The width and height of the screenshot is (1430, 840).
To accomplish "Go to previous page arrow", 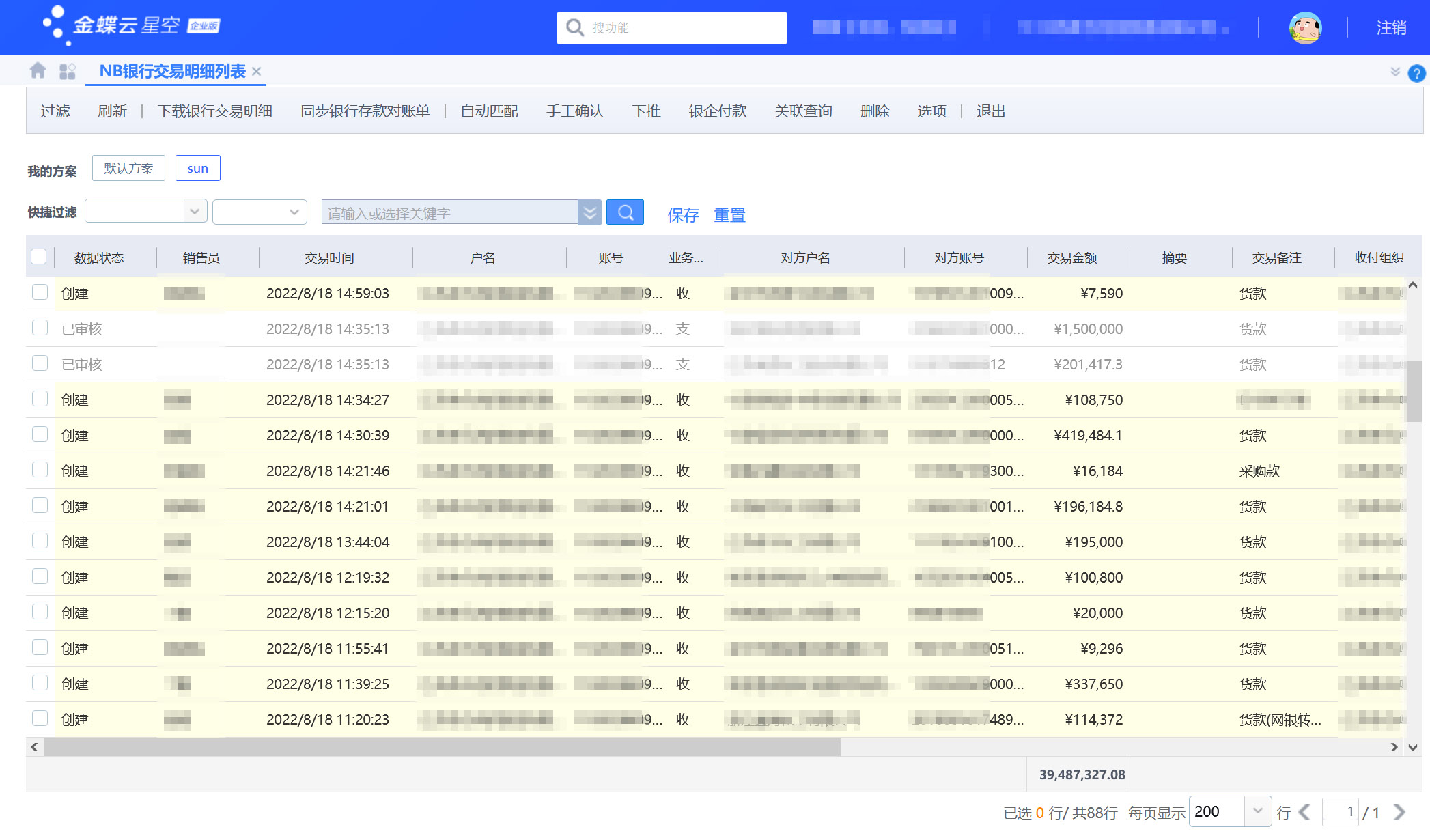I will 1305,812.
